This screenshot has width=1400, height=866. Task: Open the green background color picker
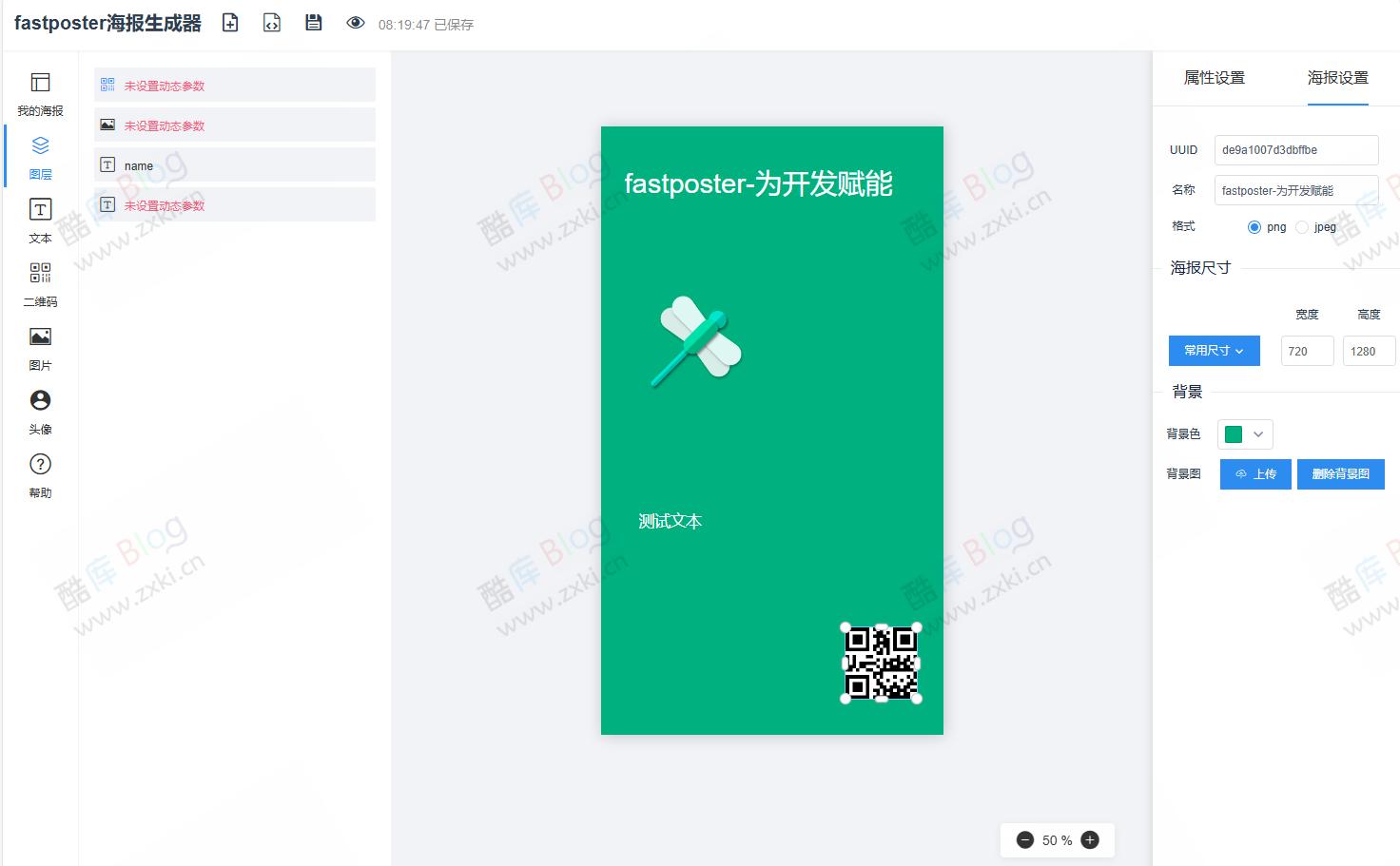[1245, 434]
